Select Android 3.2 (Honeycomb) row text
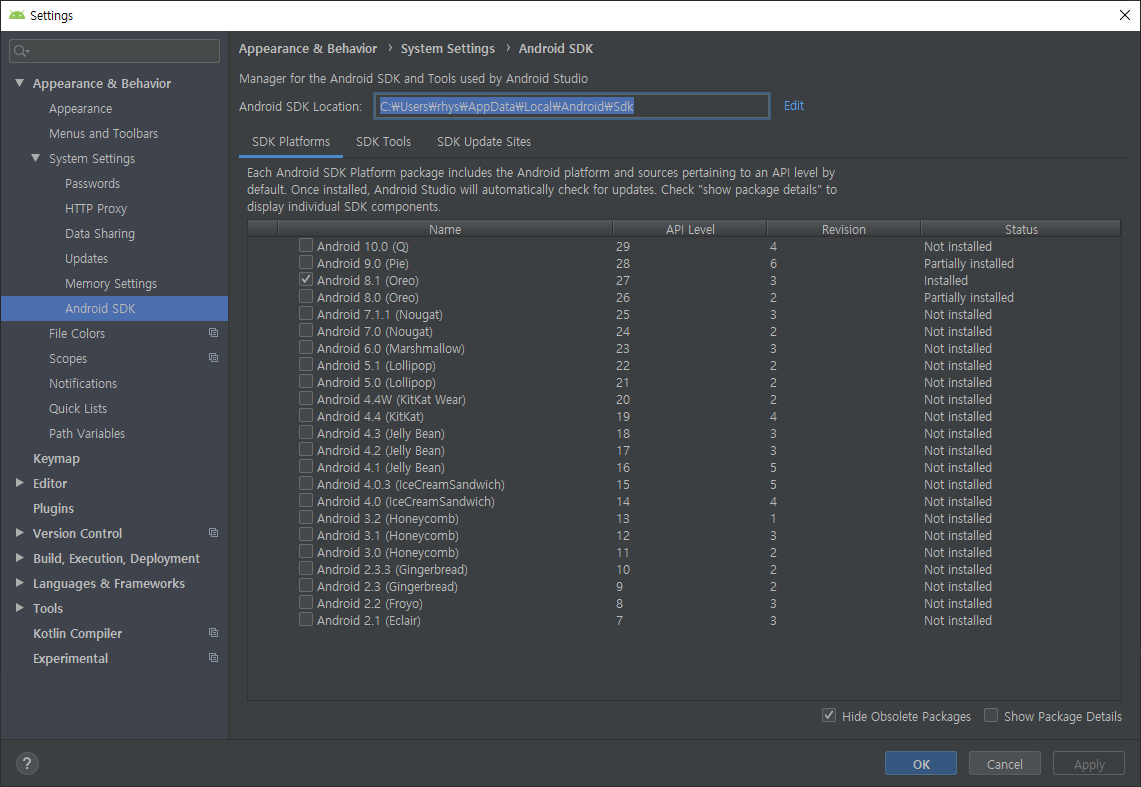The height and width of the screenshot is (787, 1141). (x=388, y=519)
